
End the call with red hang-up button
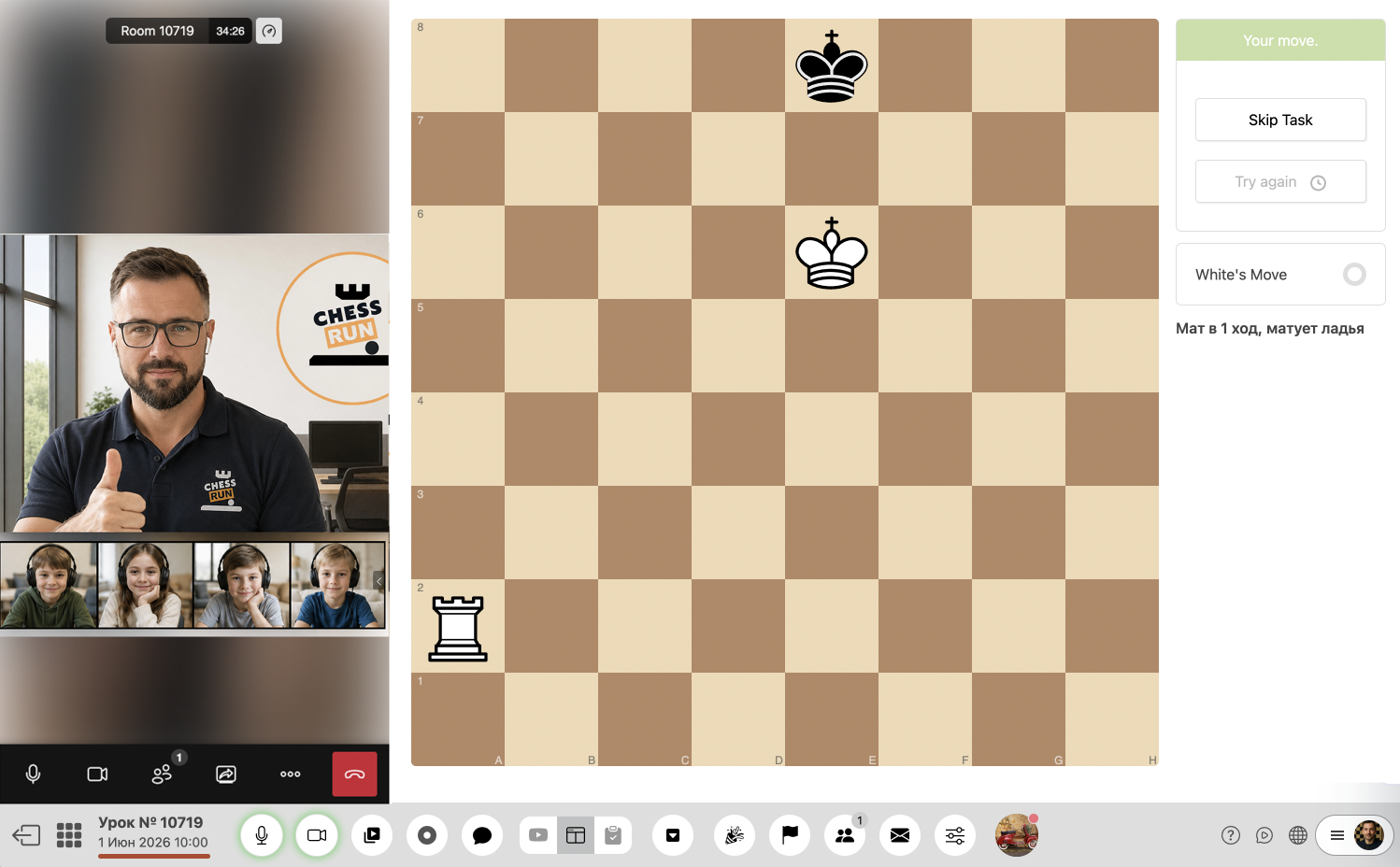click(x=355, y=774)
